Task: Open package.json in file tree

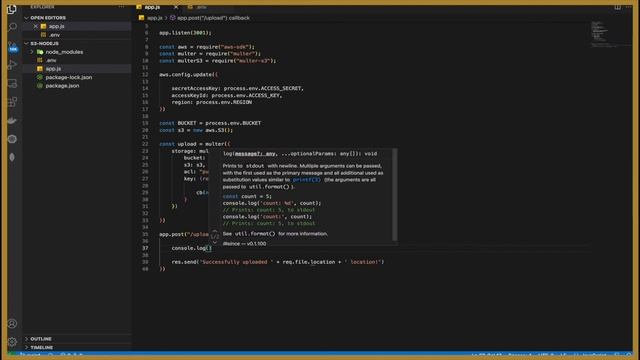Action: (62, 86)
